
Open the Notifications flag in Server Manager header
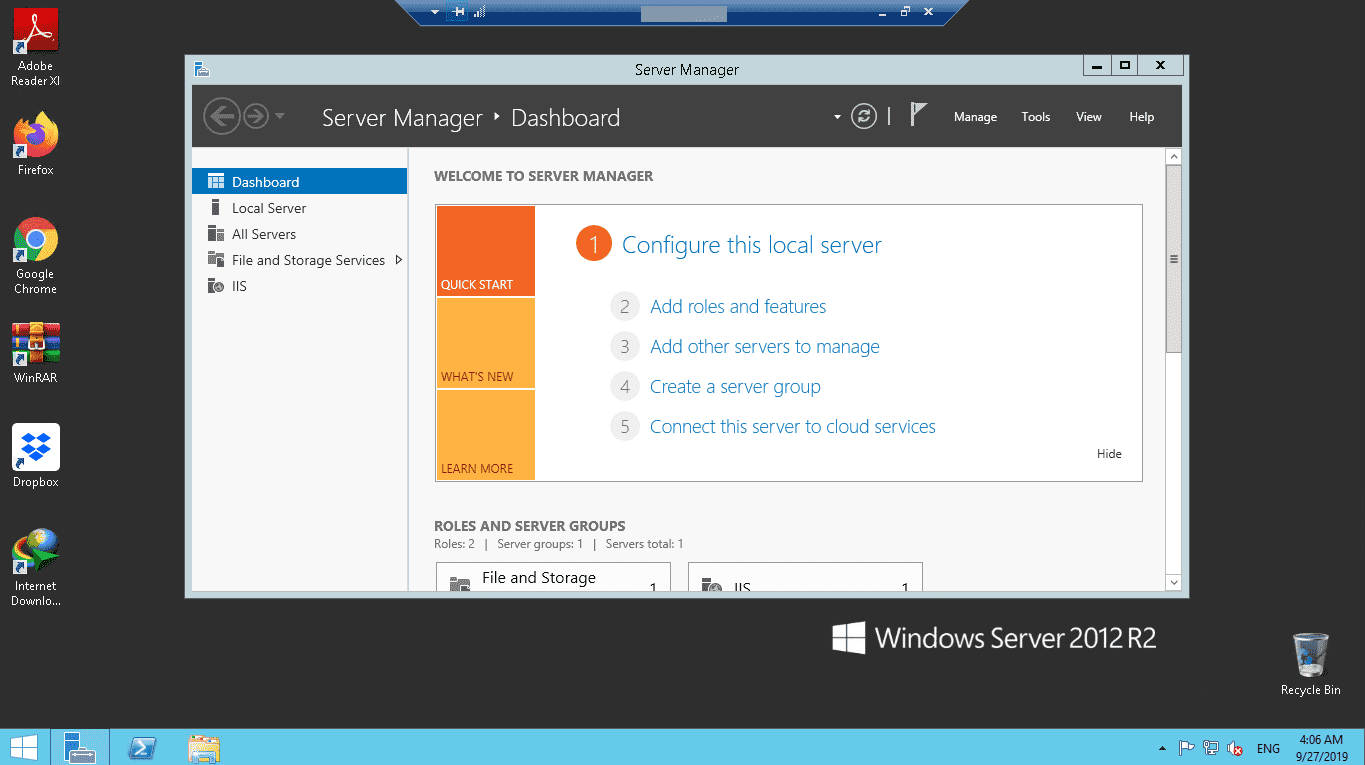pos(918,115)
